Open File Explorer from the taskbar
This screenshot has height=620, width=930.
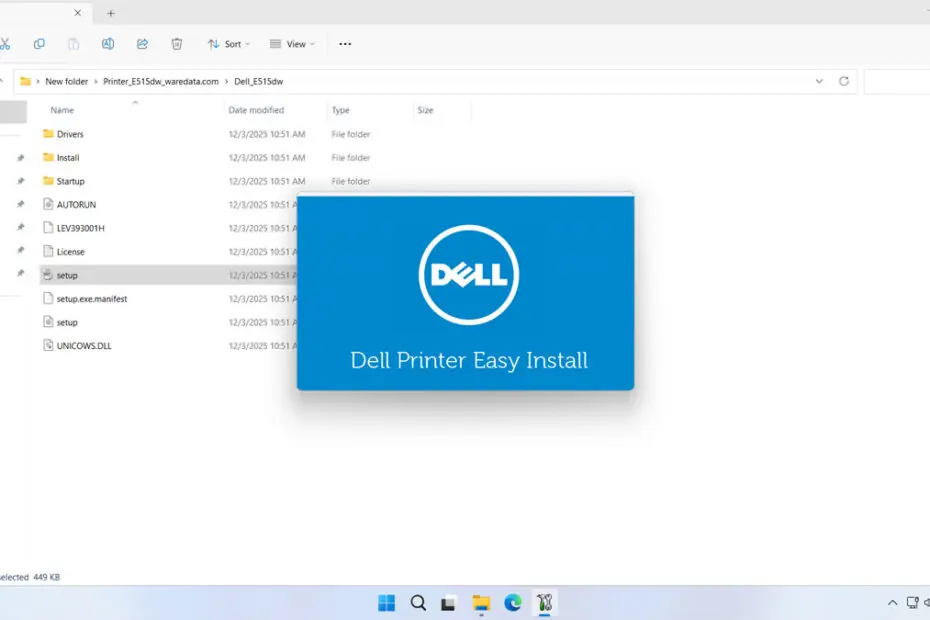point(481,603)
